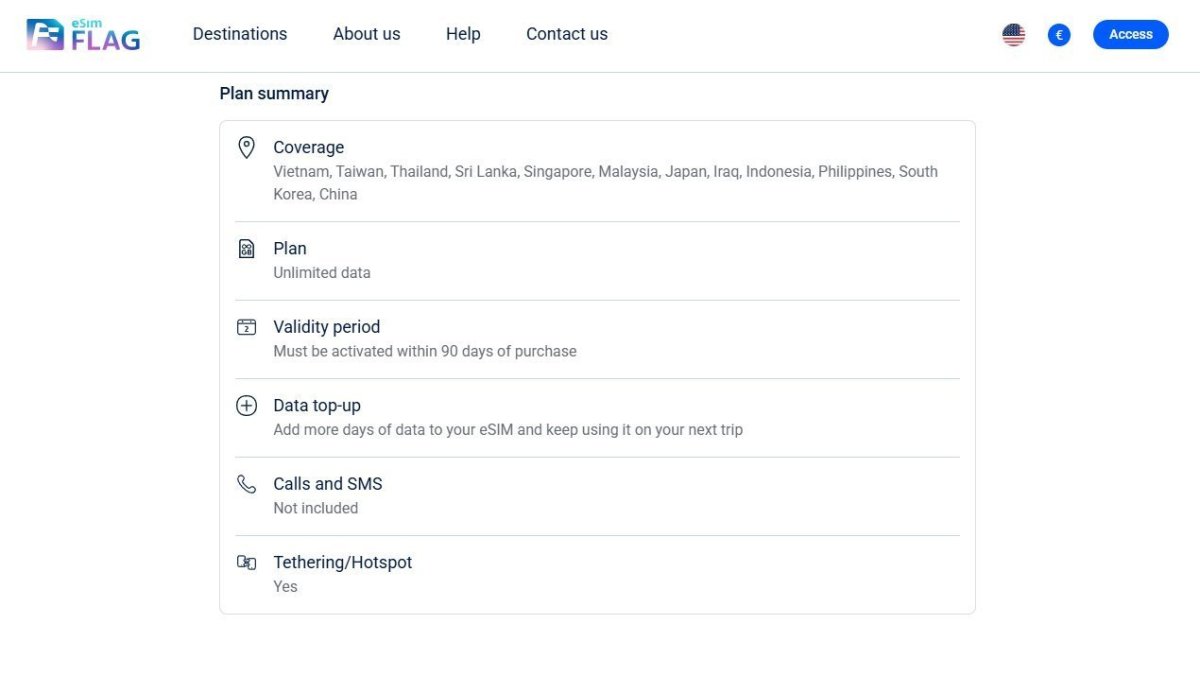Select the Coverage heading text

(x=308, y=147)
